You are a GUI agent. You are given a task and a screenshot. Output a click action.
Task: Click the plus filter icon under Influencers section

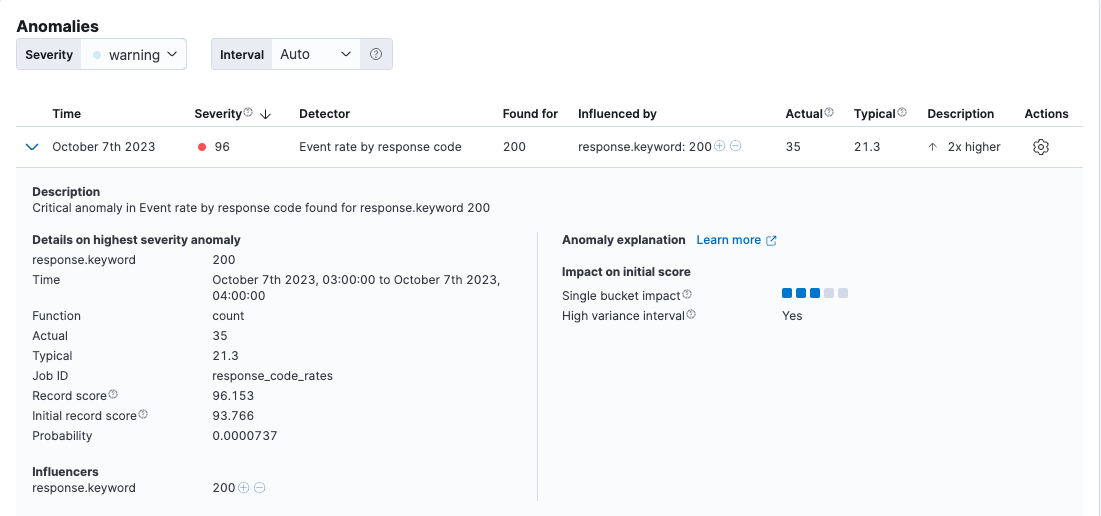[x=244, y=488]
